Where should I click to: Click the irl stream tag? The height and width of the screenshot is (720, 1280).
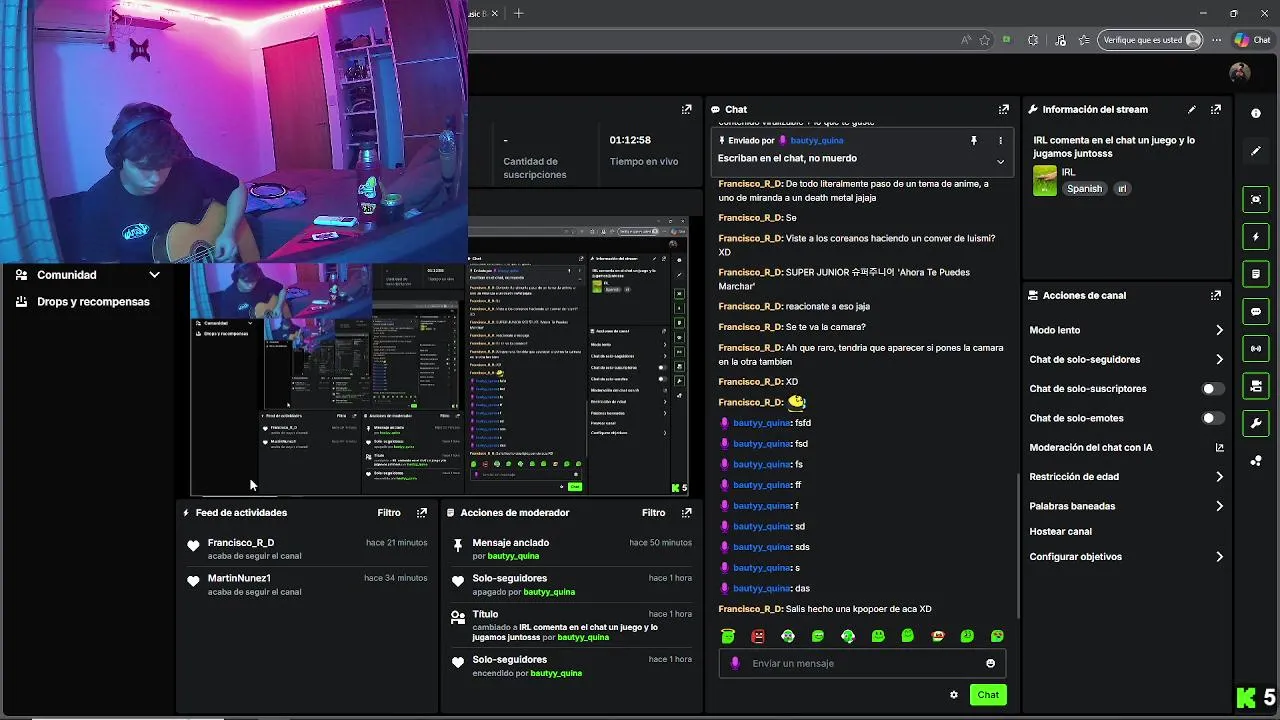point(1122,189)
